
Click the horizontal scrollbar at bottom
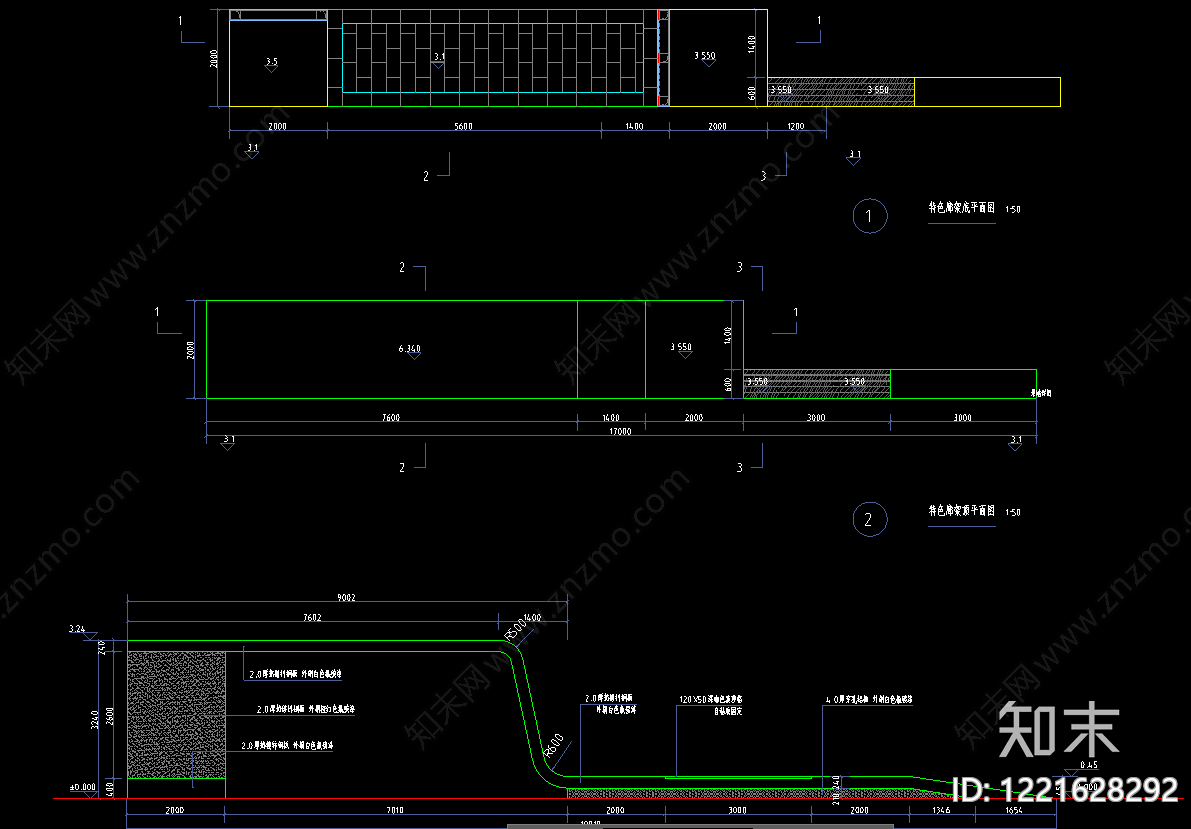[x=700, y=826]
